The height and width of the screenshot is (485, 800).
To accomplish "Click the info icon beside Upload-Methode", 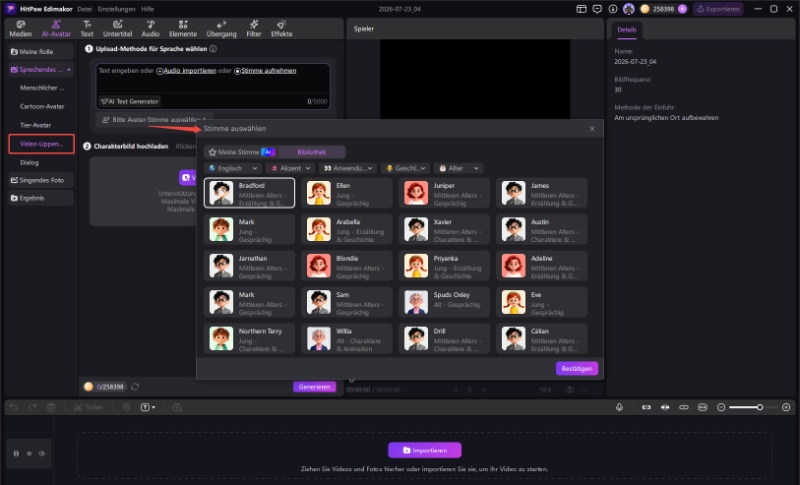I will click(213, 49).
